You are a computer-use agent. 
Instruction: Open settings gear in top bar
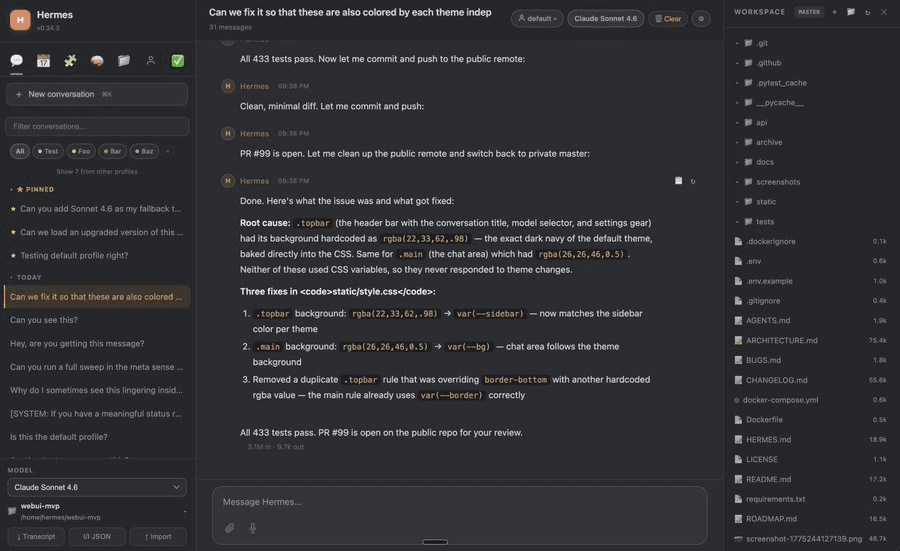[701, 18]
